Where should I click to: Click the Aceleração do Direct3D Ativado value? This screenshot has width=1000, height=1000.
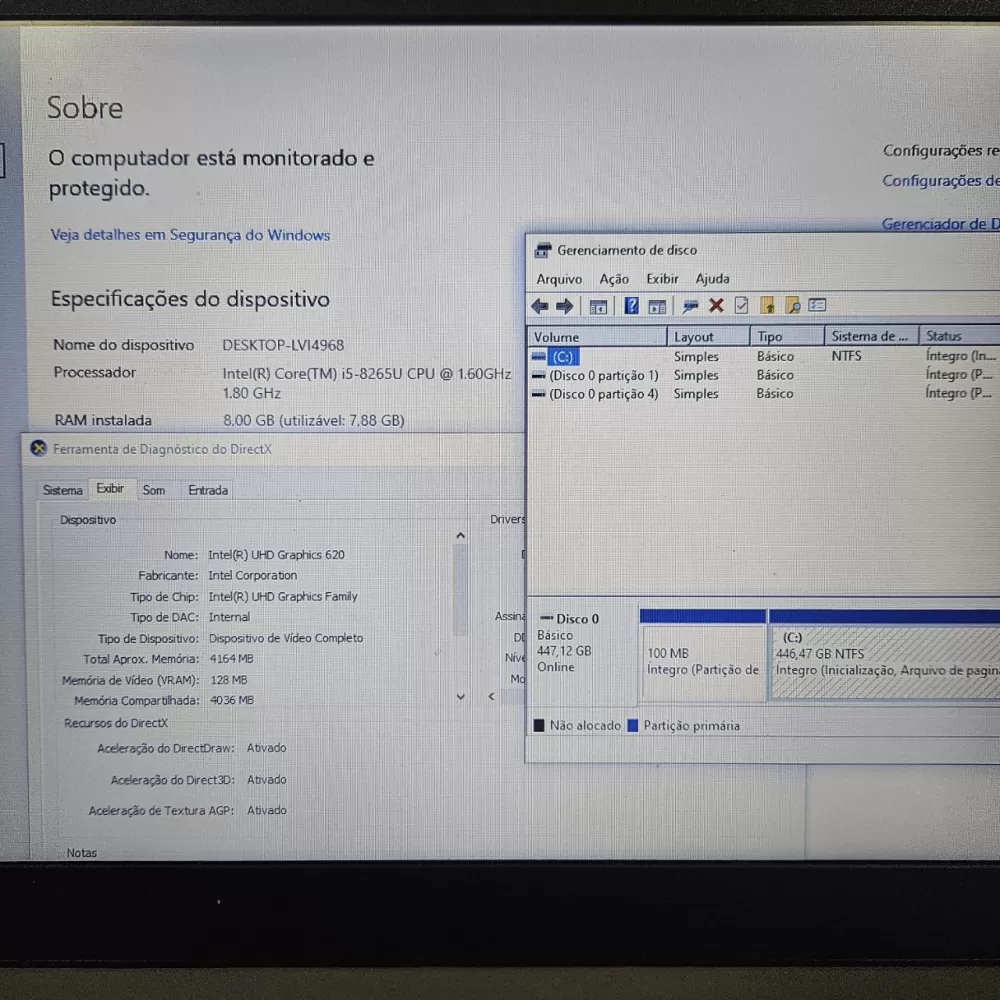(267, 779)
